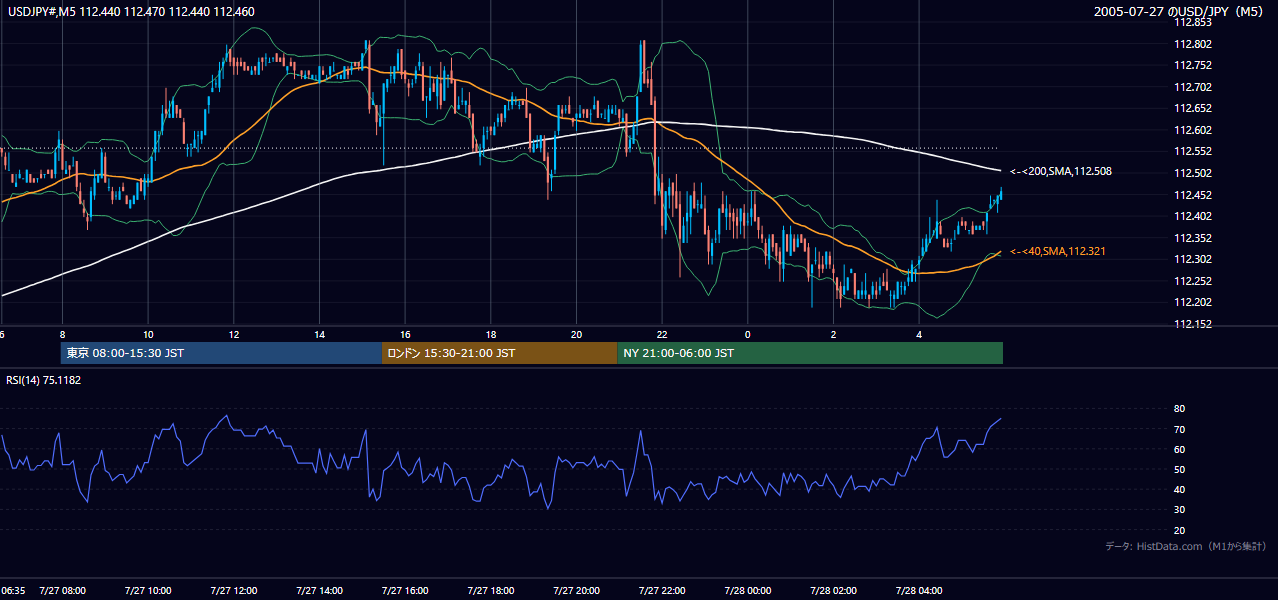Click price axis value 112.352
Image resolution: width=1278 pixels, height=600 pixels.
pos(1194,238)
